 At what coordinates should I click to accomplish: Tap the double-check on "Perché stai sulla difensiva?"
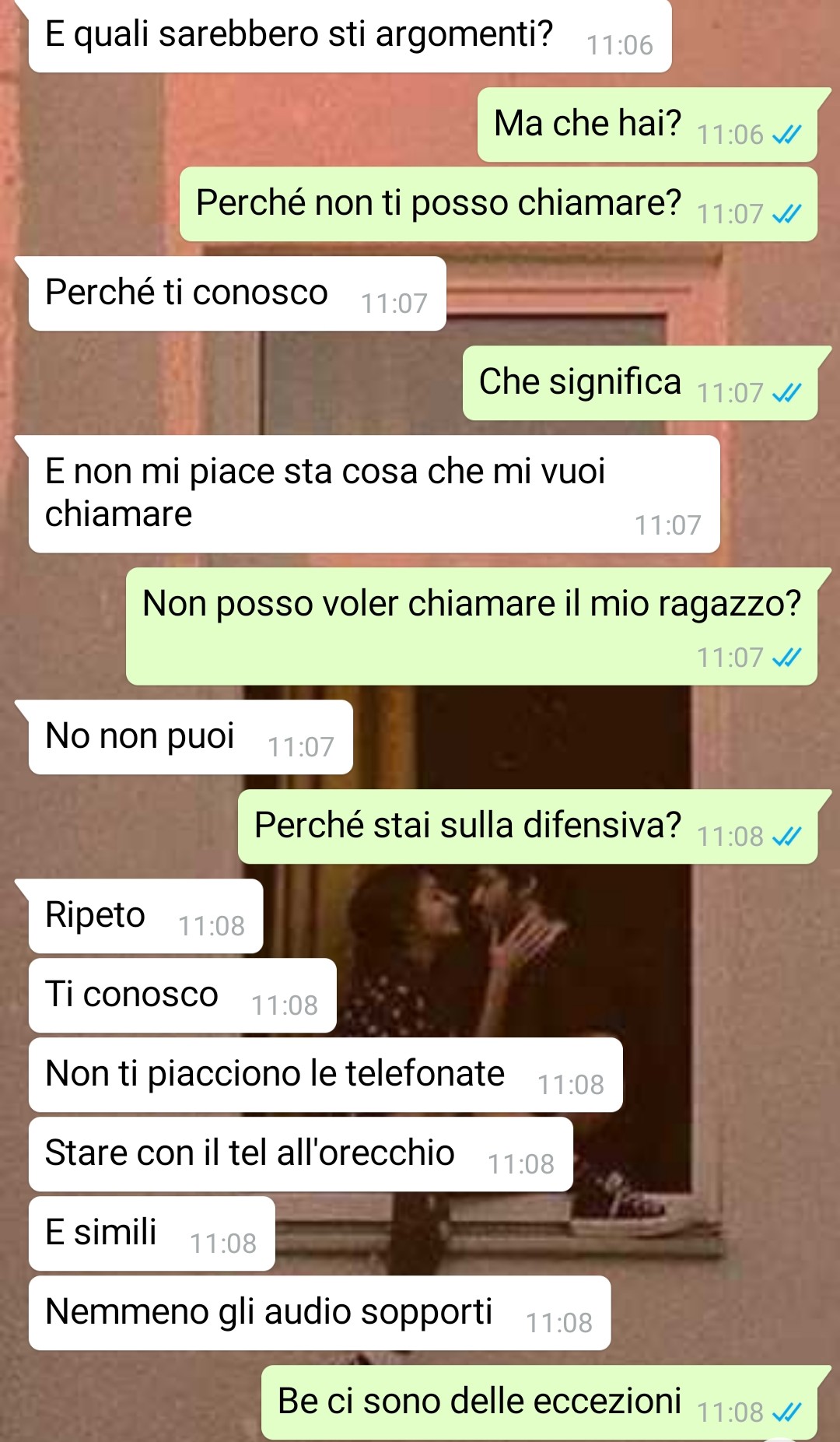[786, 837]
